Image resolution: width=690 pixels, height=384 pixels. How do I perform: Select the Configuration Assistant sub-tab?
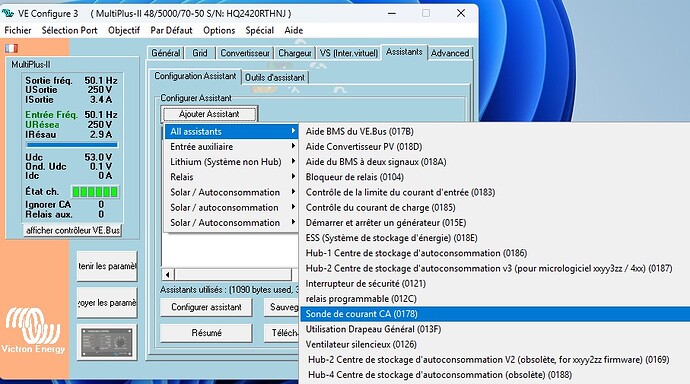coord(195,76)
